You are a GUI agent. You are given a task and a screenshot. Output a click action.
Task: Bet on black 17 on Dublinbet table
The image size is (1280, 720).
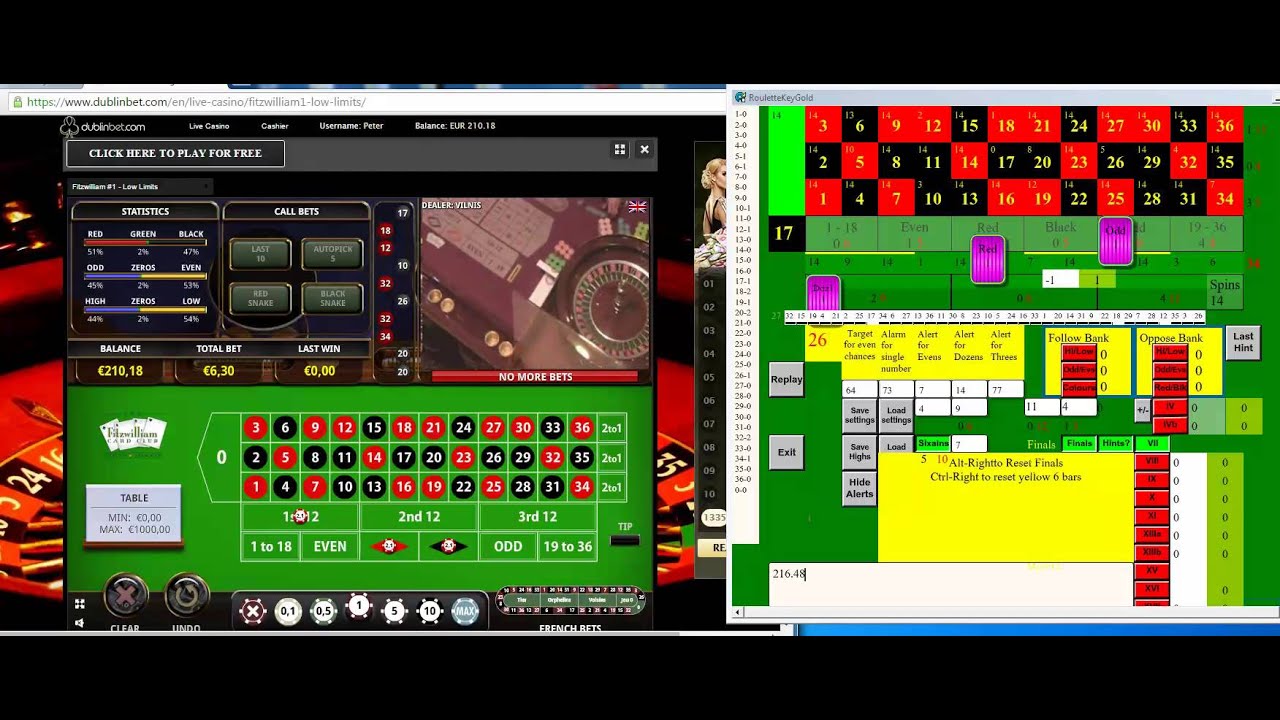click(x=404, y=457)
